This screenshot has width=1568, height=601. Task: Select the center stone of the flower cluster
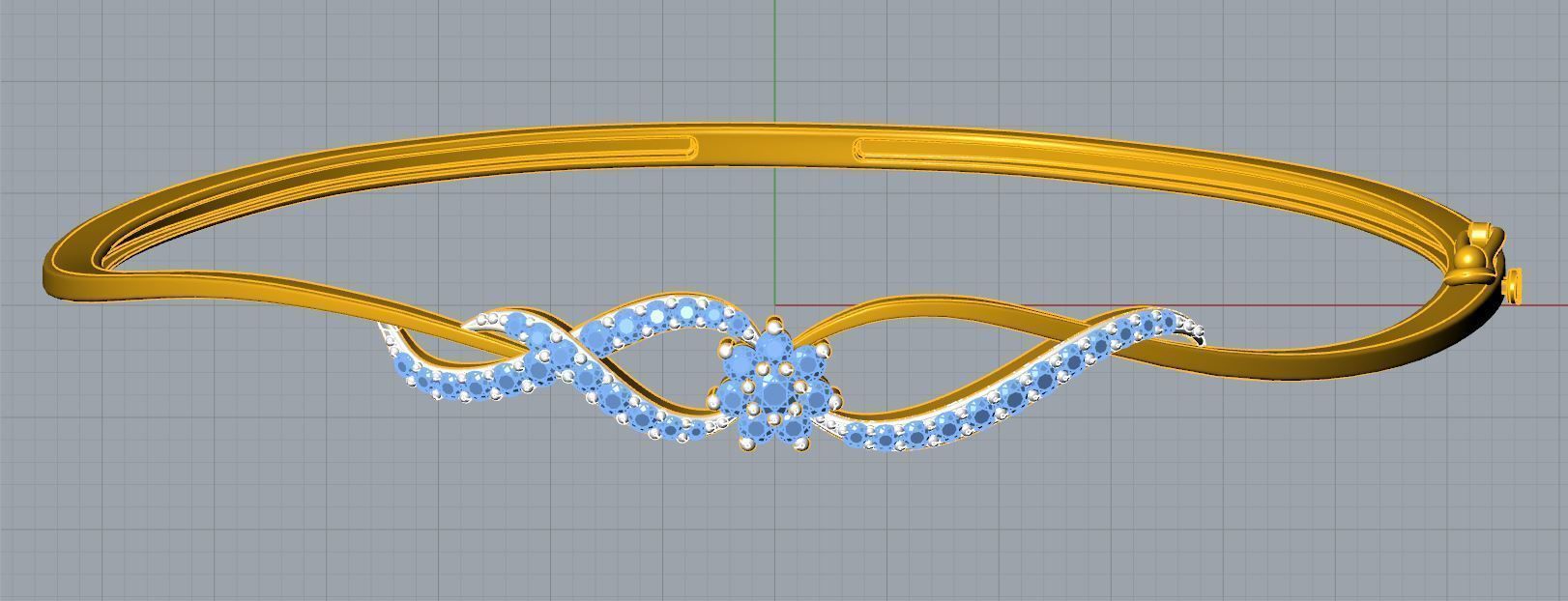pos(774,393)
